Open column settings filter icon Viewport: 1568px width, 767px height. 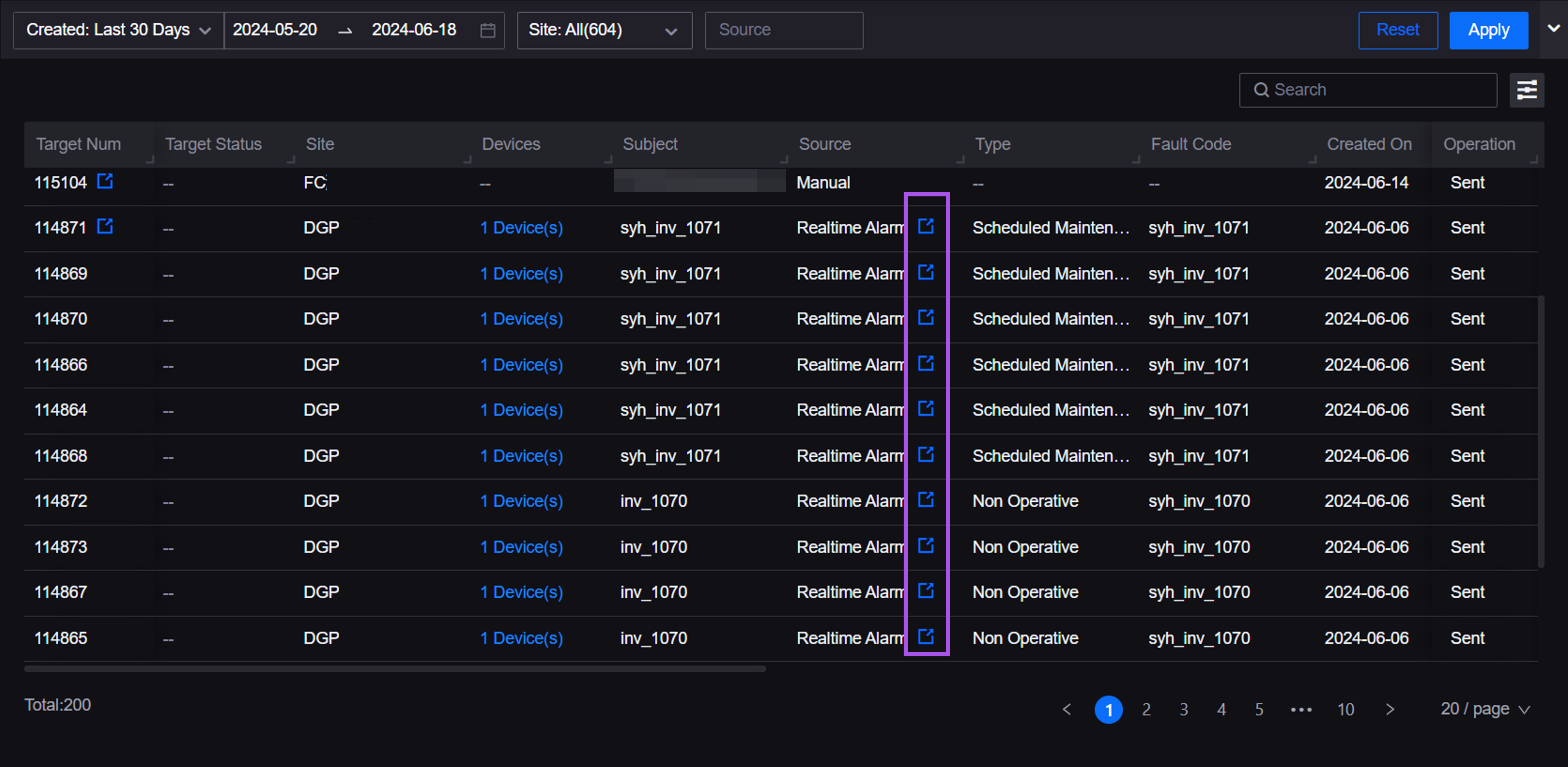click(1526, 90)
